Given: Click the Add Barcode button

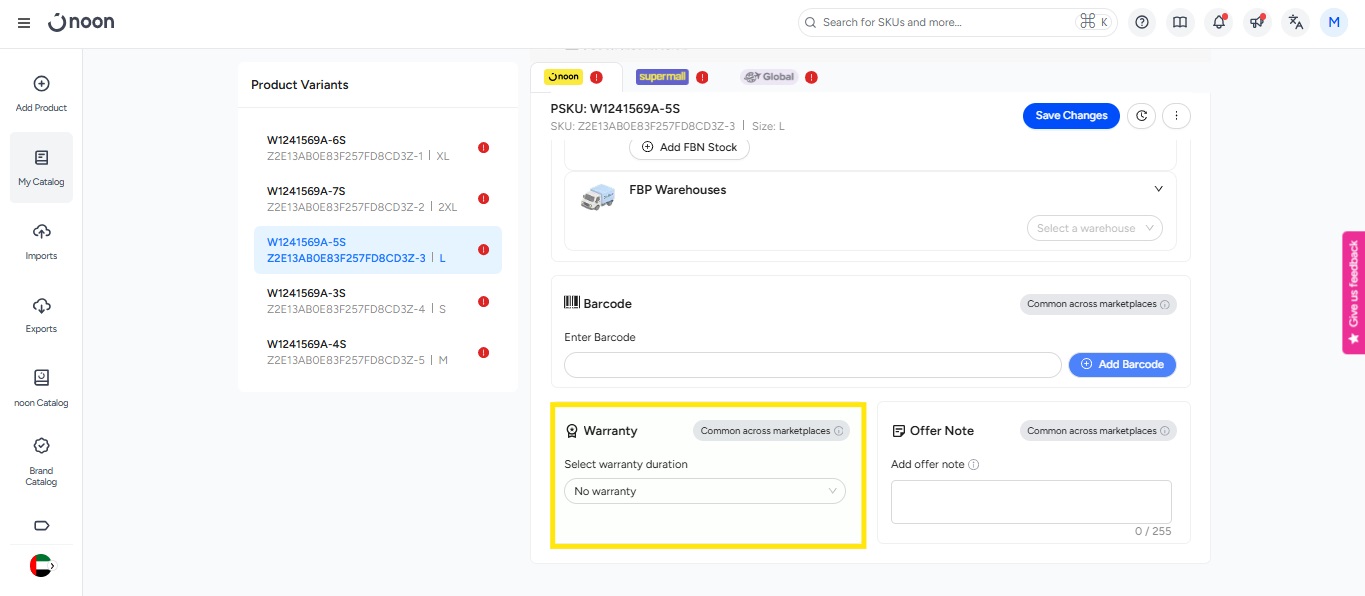Looking at the screenshot, I should click(1122, 365).
